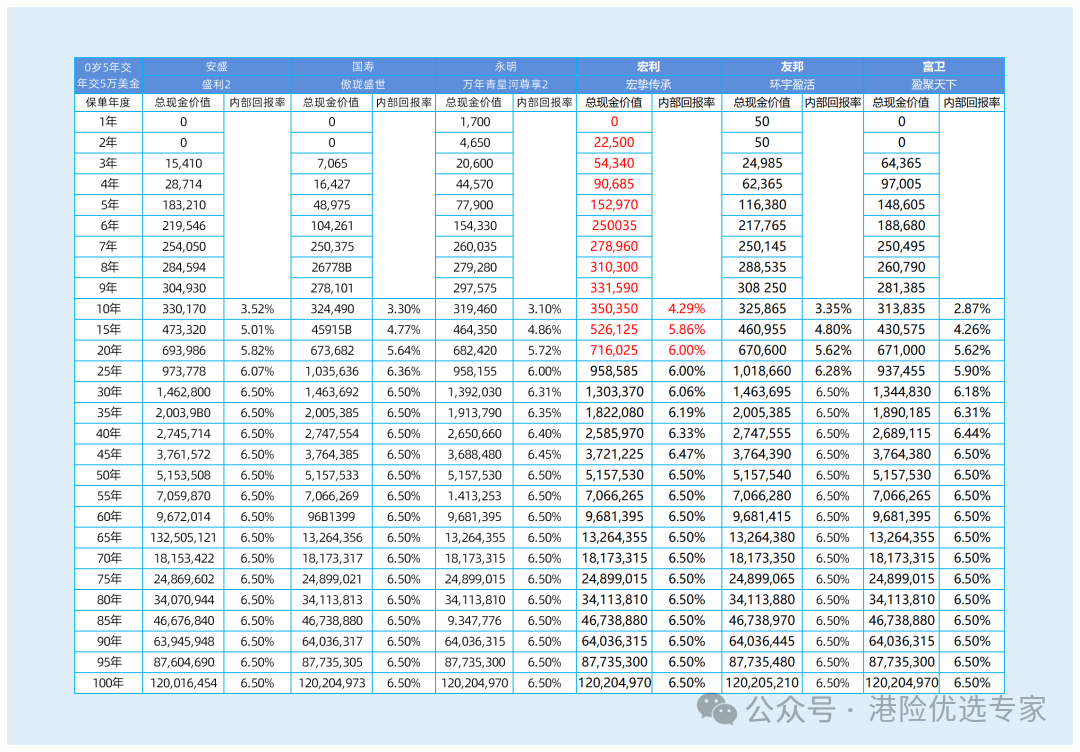The height and width of the screenshot is (752, 1080).
Task: Click the product name '环宇盈活'
Action: coord(792,85)
